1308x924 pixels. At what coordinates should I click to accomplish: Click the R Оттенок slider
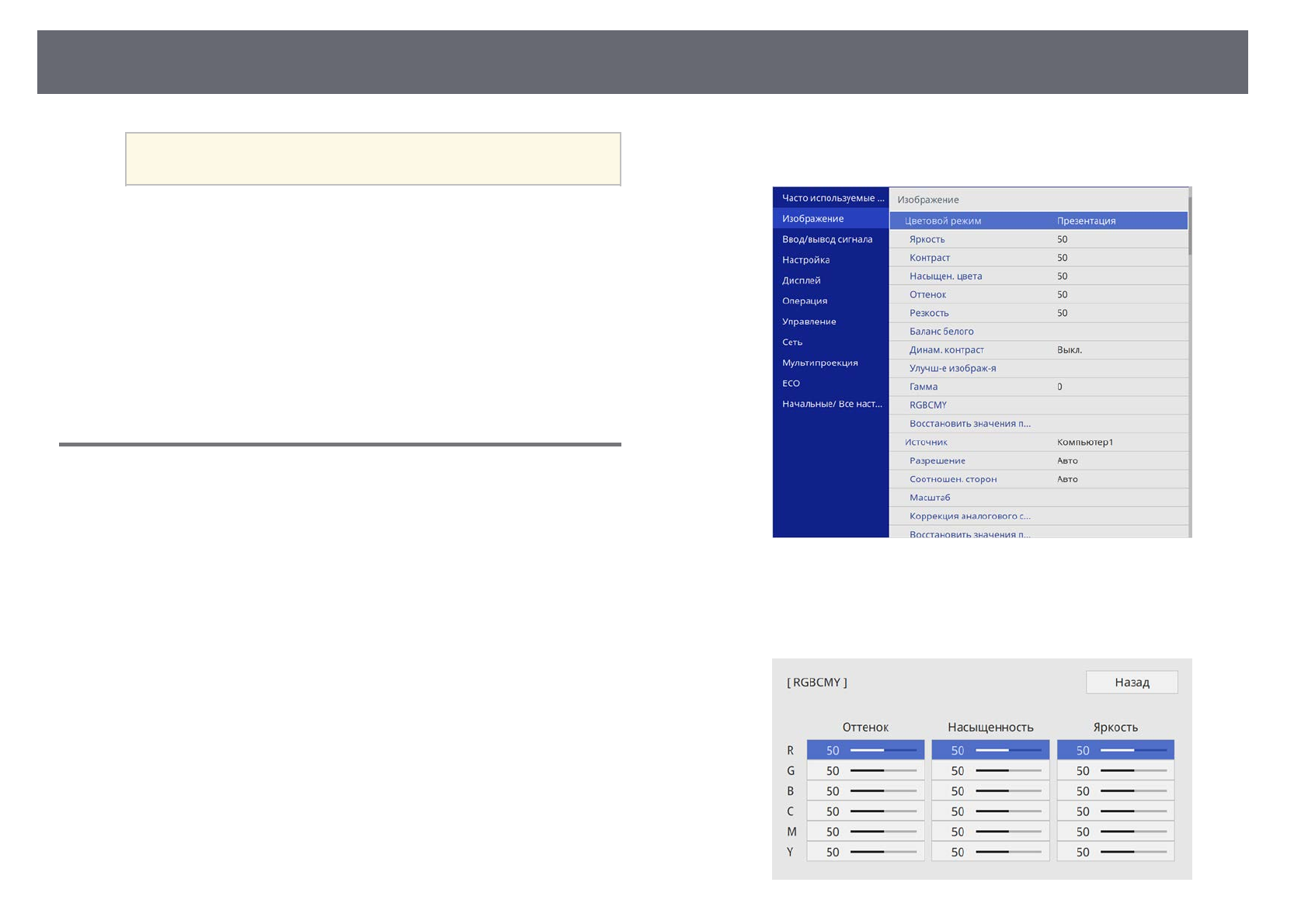point(883,751)
